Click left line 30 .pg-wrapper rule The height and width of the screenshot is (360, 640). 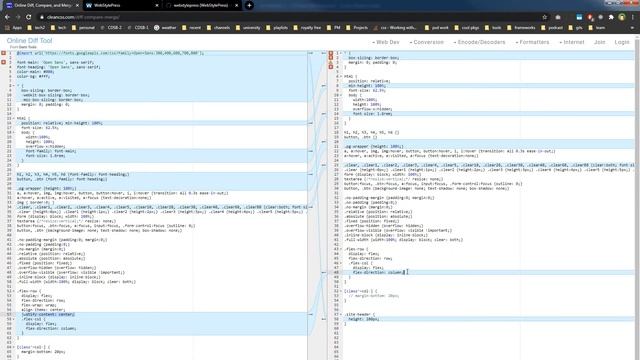point(47,189)
